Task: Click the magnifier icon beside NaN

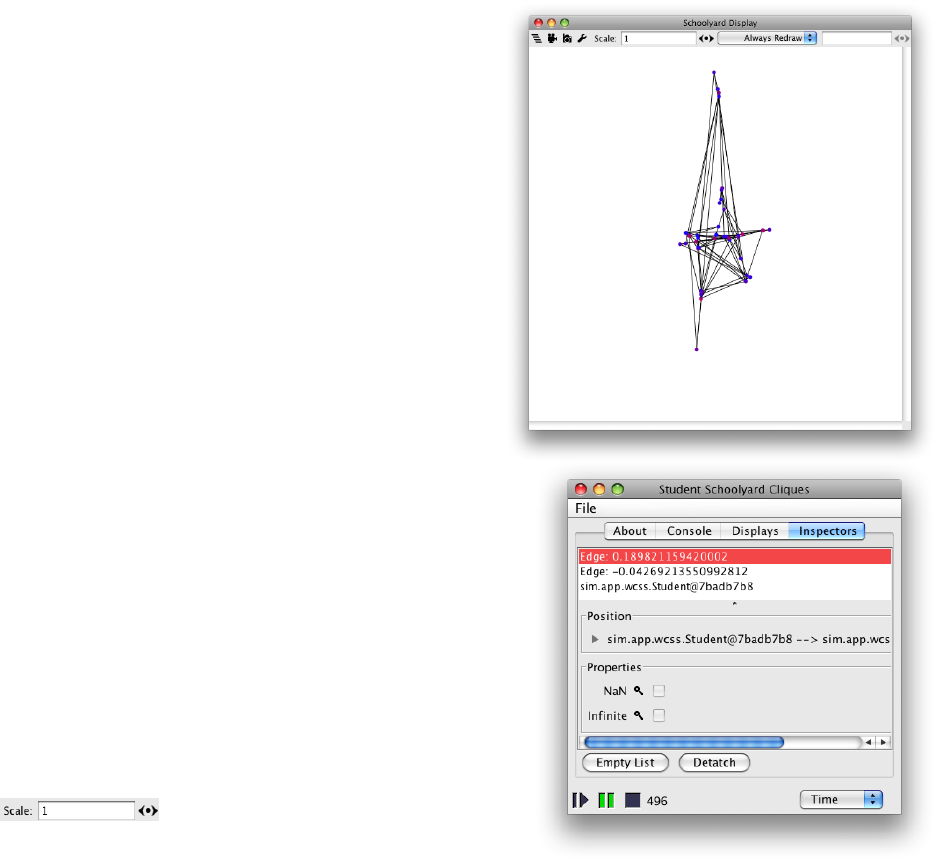Action: pyautogui.click(x=638, y=691)
